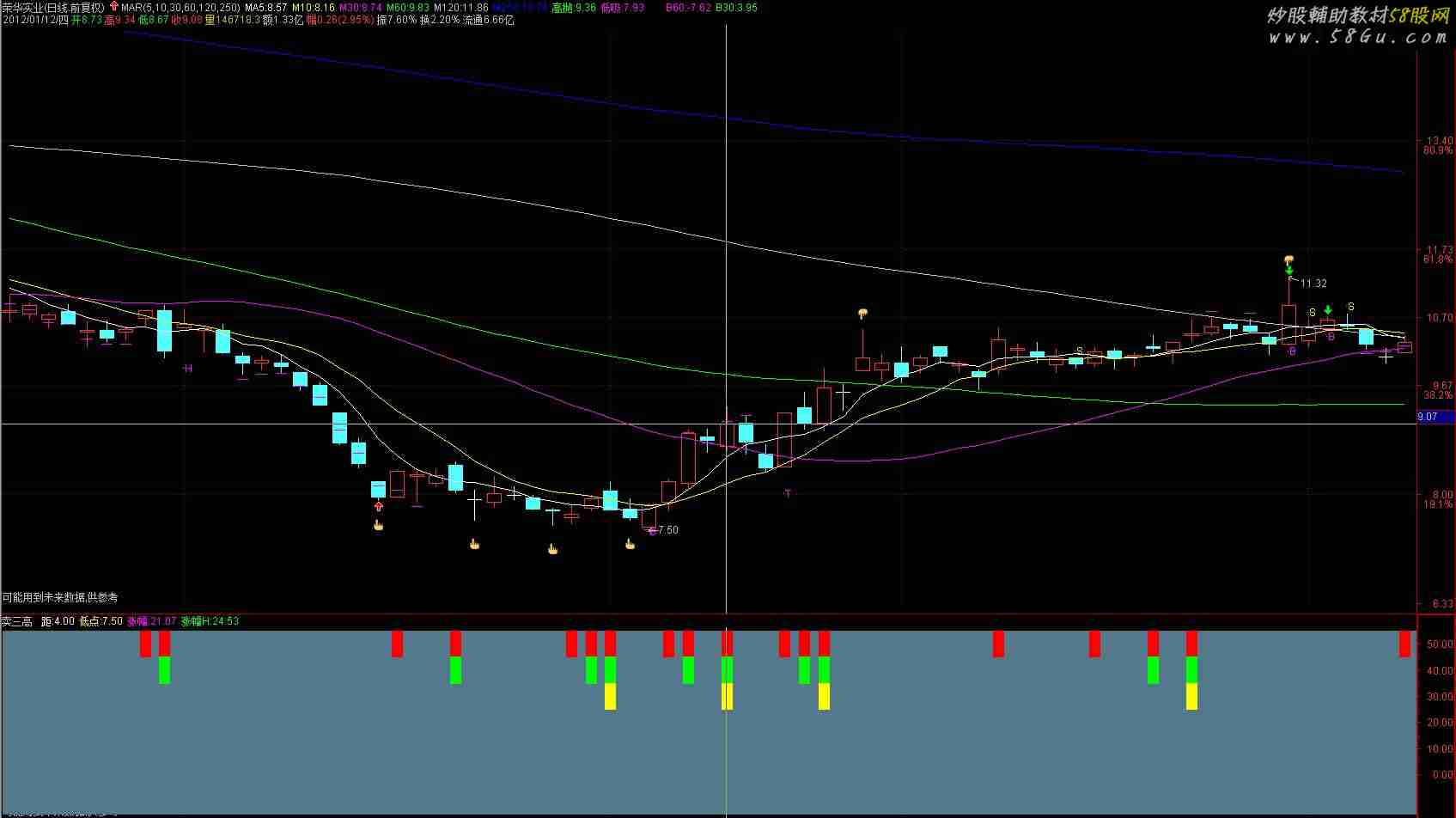Click the purple T marker below the candles
The width and height of the screenshot is (1456, 818).
788,493
